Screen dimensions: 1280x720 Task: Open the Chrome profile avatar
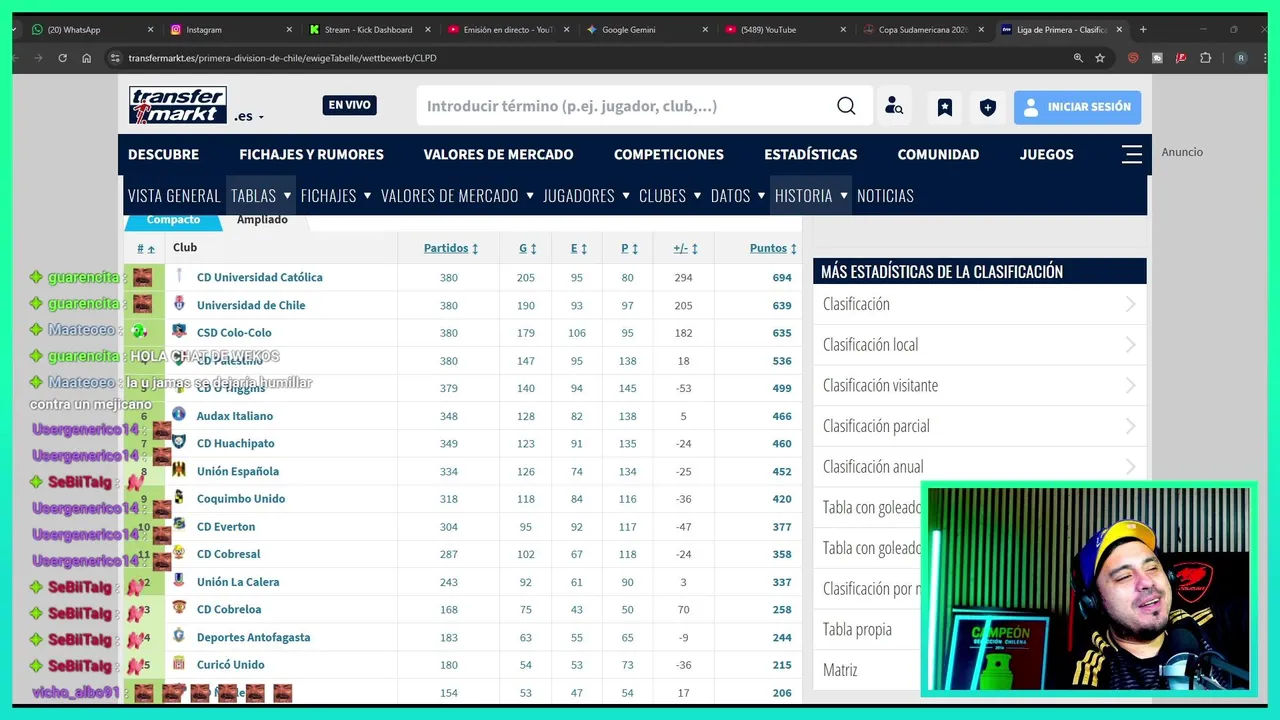[x=1241, y=58]
